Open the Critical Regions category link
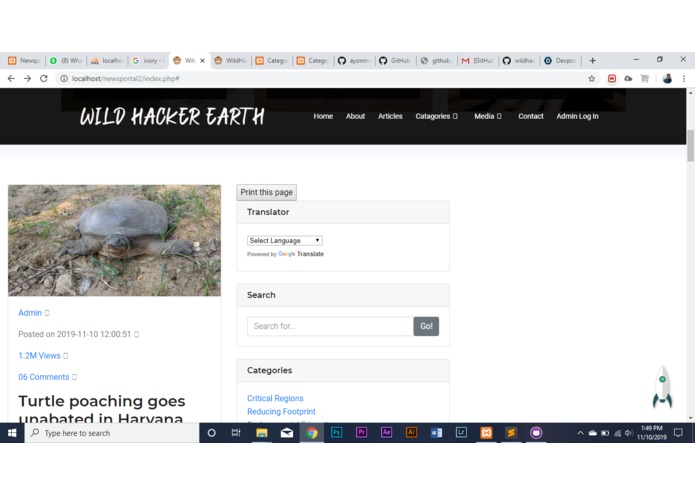Viewport: 695px width, 494px height. click(x=275, y=398)
